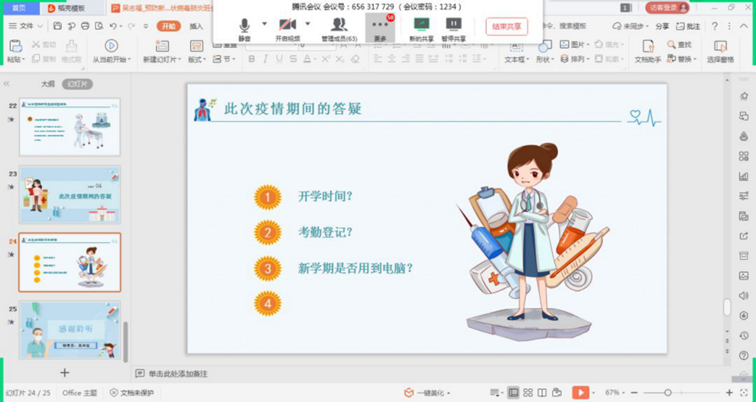Screen dimensions: 756x402
Task: Toggle normal view in status bar
Action: (512, 393)
